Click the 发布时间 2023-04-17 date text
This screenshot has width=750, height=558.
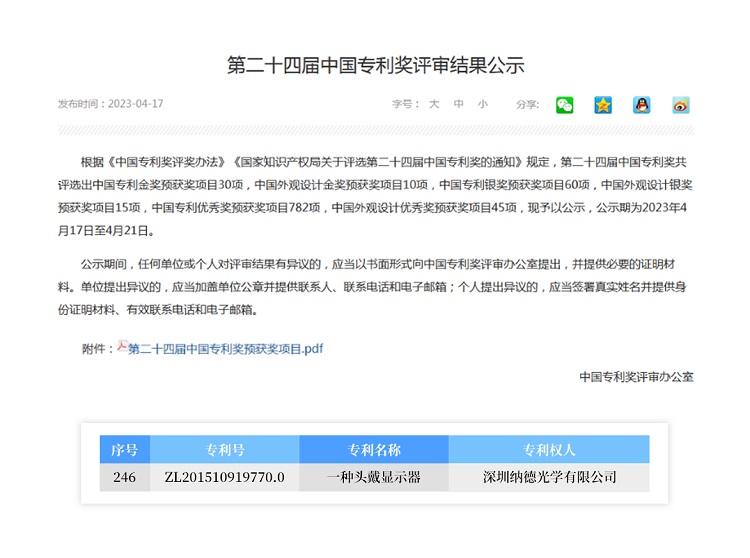click(110, 104)
